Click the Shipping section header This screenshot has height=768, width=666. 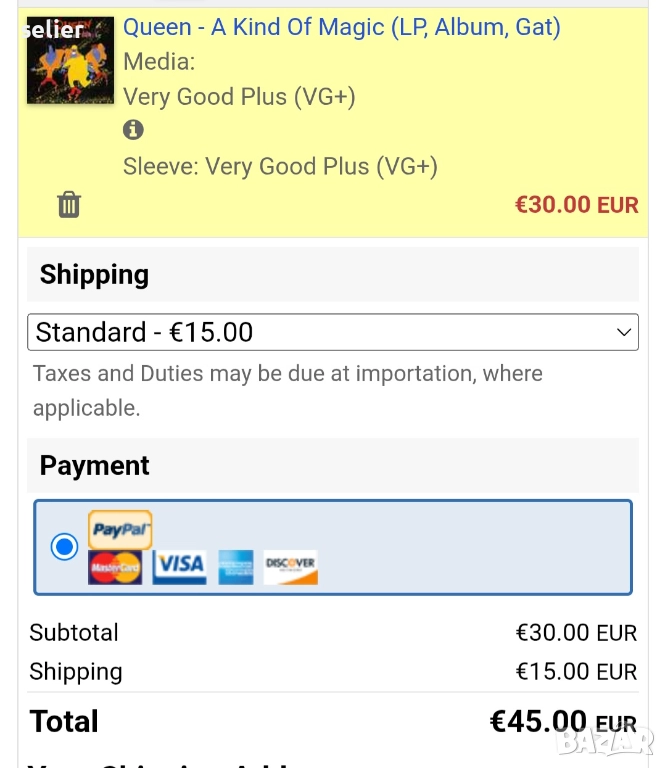94,275
